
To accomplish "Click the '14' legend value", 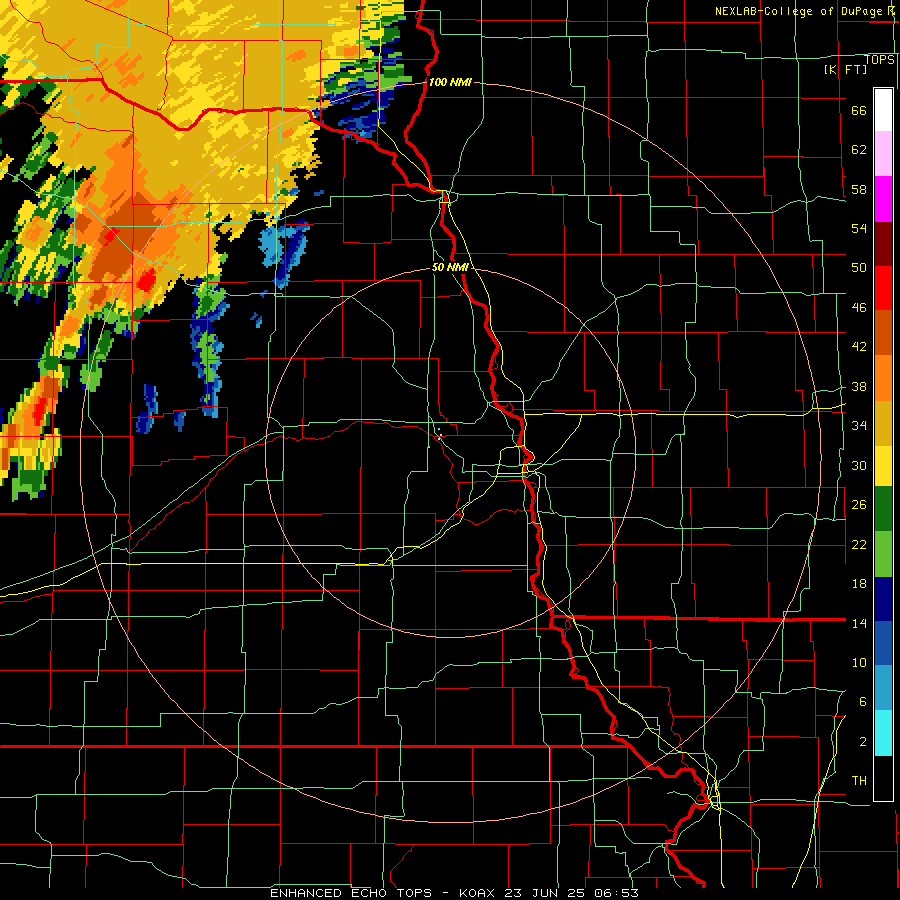I will tap(859, 623).
